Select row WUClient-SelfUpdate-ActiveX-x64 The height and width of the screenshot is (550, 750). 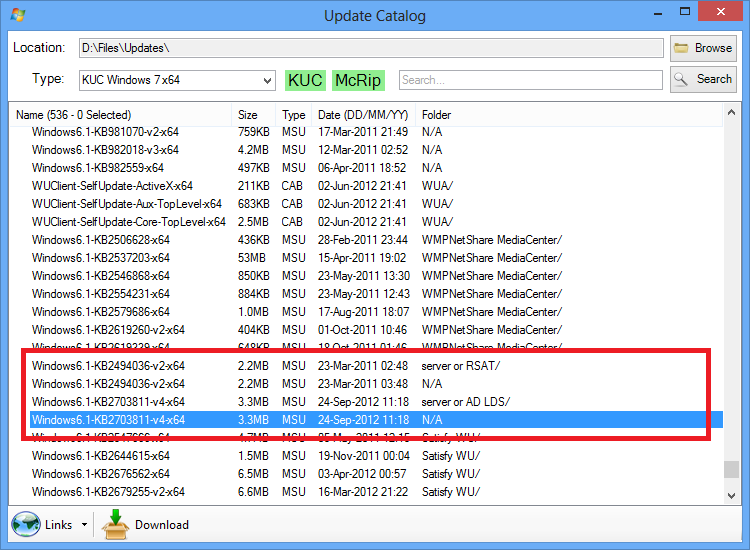click(376, 186)
